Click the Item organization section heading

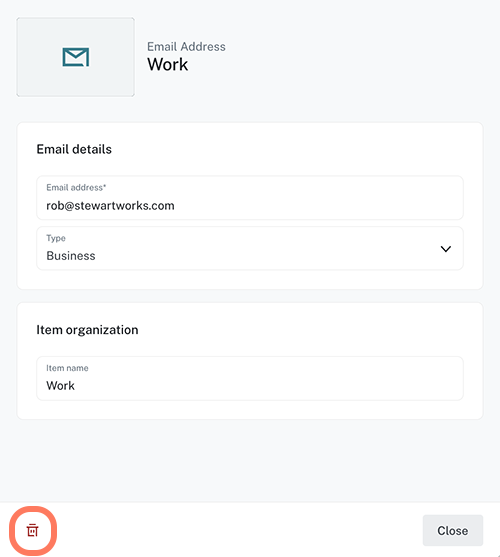tap(87, 330)
